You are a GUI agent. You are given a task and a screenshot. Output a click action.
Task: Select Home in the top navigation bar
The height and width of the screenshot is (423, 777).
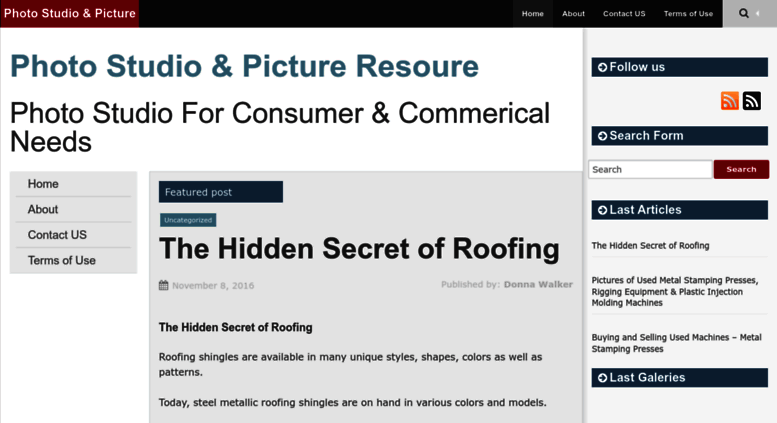click(533, 13)
